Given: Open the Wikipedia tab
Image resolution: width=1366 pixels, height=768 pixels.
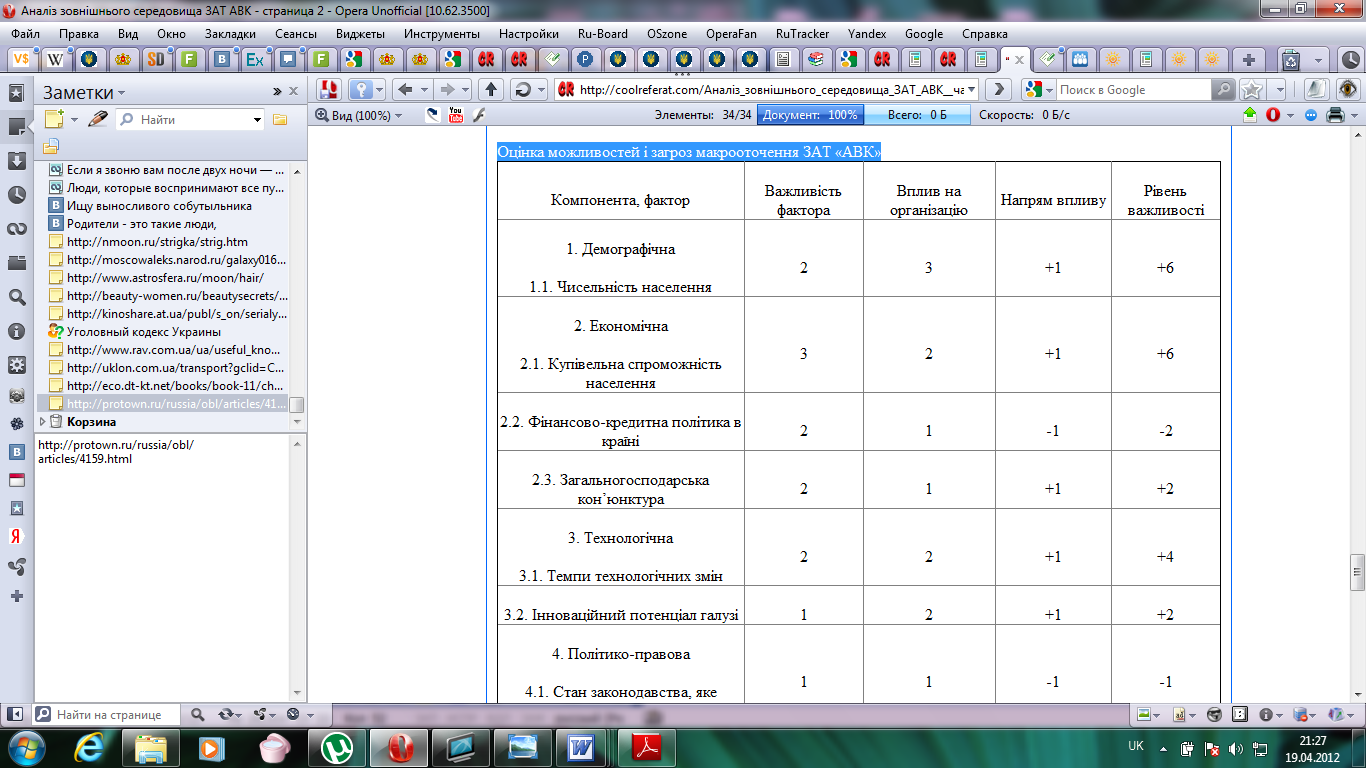Looking at the screenshot, I should [x=56, y=59].
